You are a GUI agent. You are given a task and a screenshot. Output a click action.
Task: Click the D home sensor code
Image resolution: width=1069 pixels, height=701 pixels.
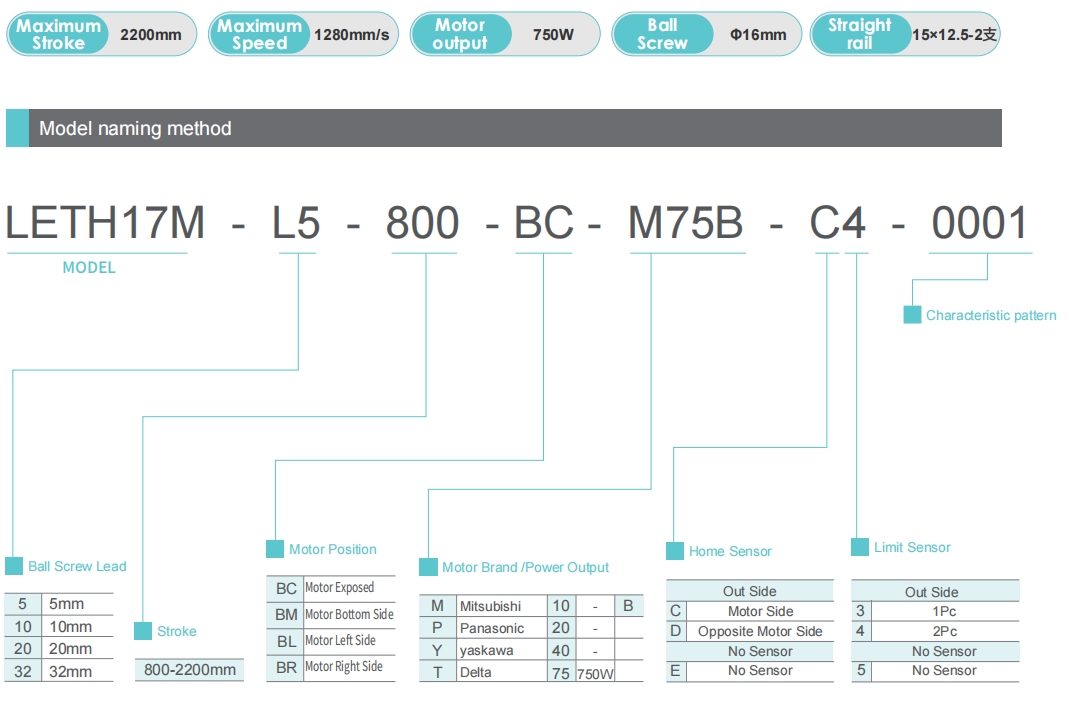pyautogui.click(x=675, y=631)
